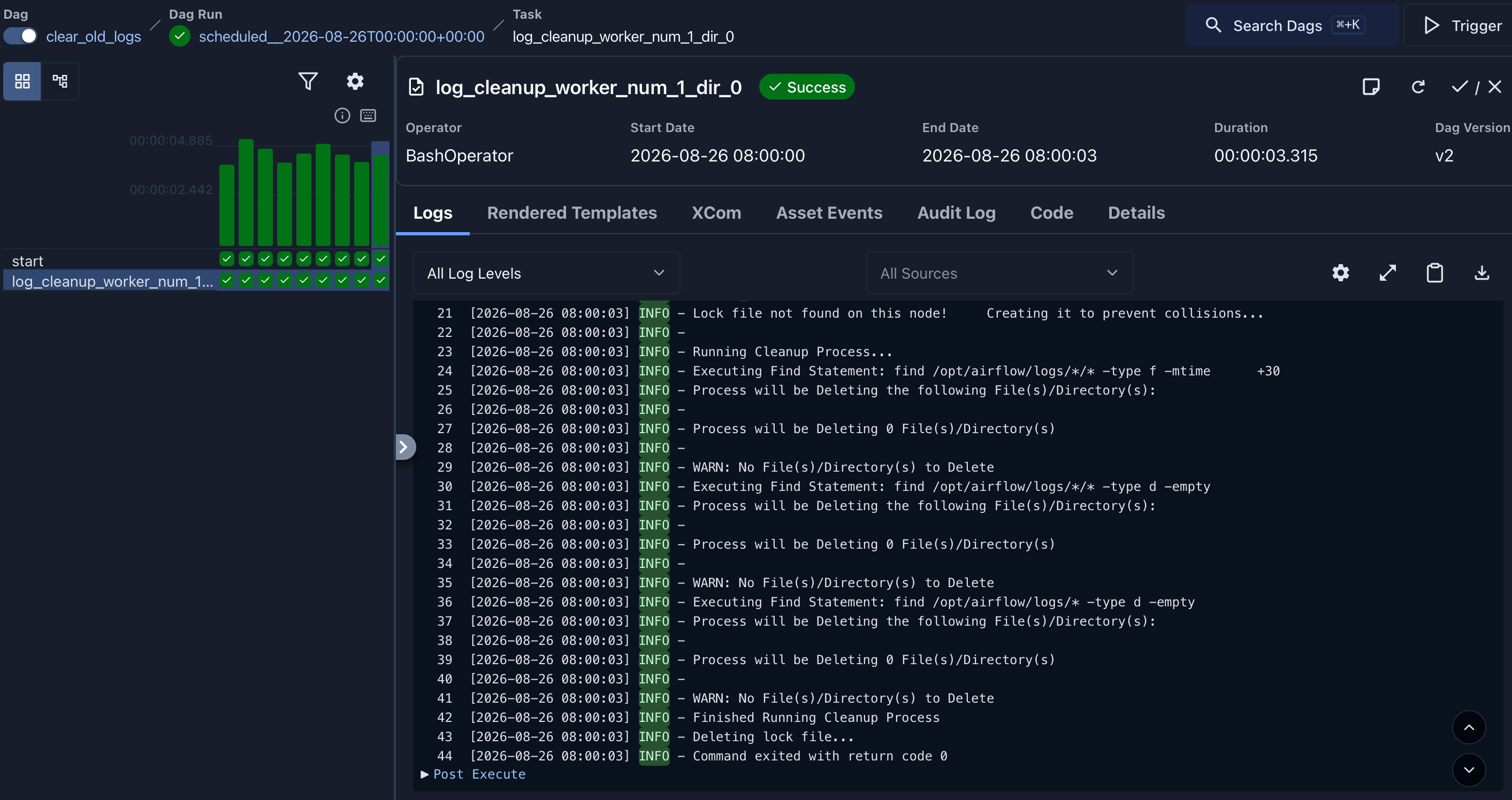Screen dimensions: 1512x800
Task: Open the All Sources dropdown
Action: pyautogui.click(x=999, y=273)
